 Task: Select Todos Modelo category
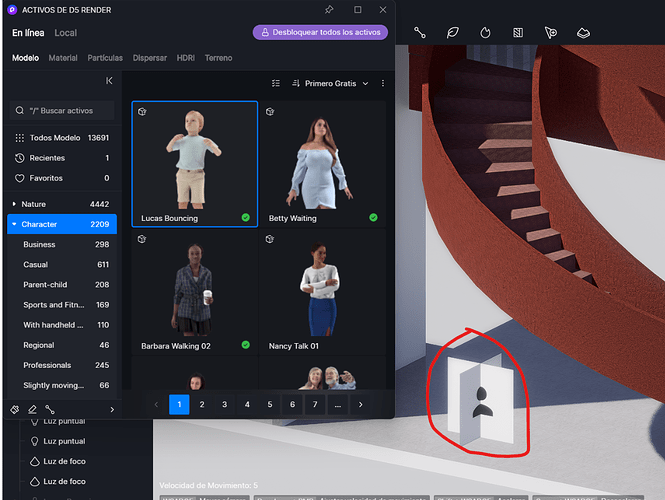pos(62,138)
